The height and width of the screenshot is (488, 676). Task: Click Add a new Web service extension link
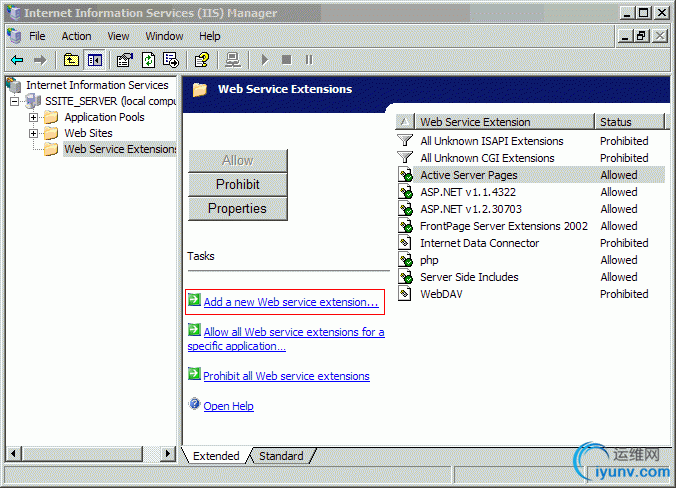291,302
